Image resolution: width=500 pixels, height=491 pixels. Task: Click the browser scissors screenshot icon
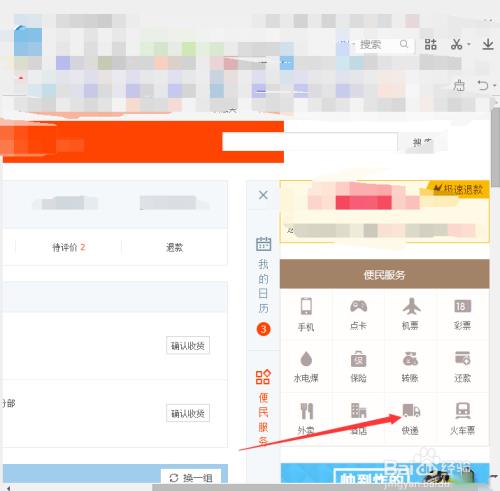click(457, 44)
